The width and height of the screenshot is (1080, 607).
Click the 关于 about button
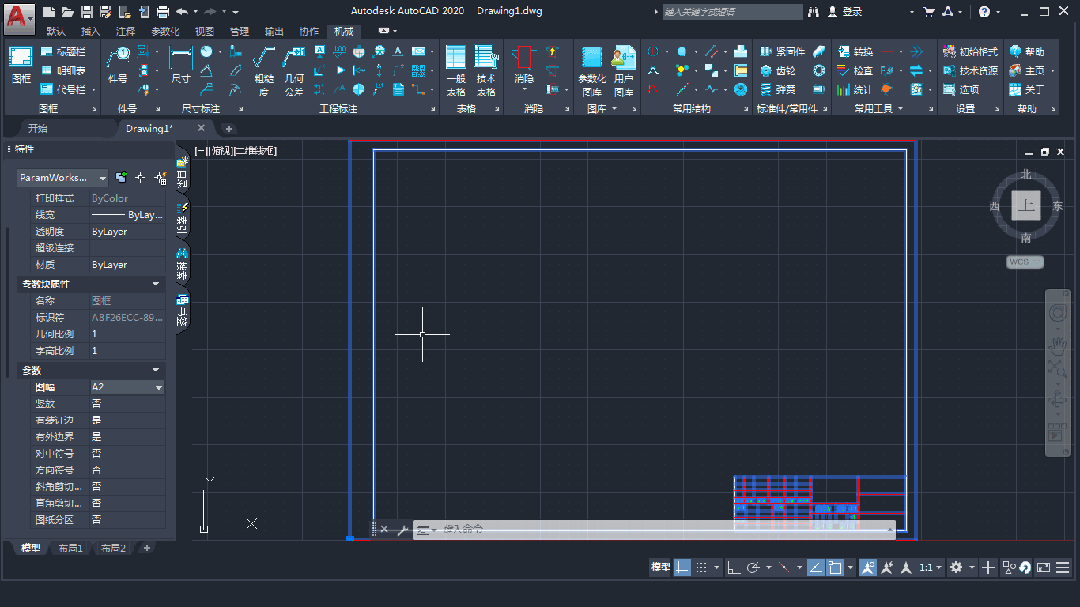click(x=1027, y=90)
